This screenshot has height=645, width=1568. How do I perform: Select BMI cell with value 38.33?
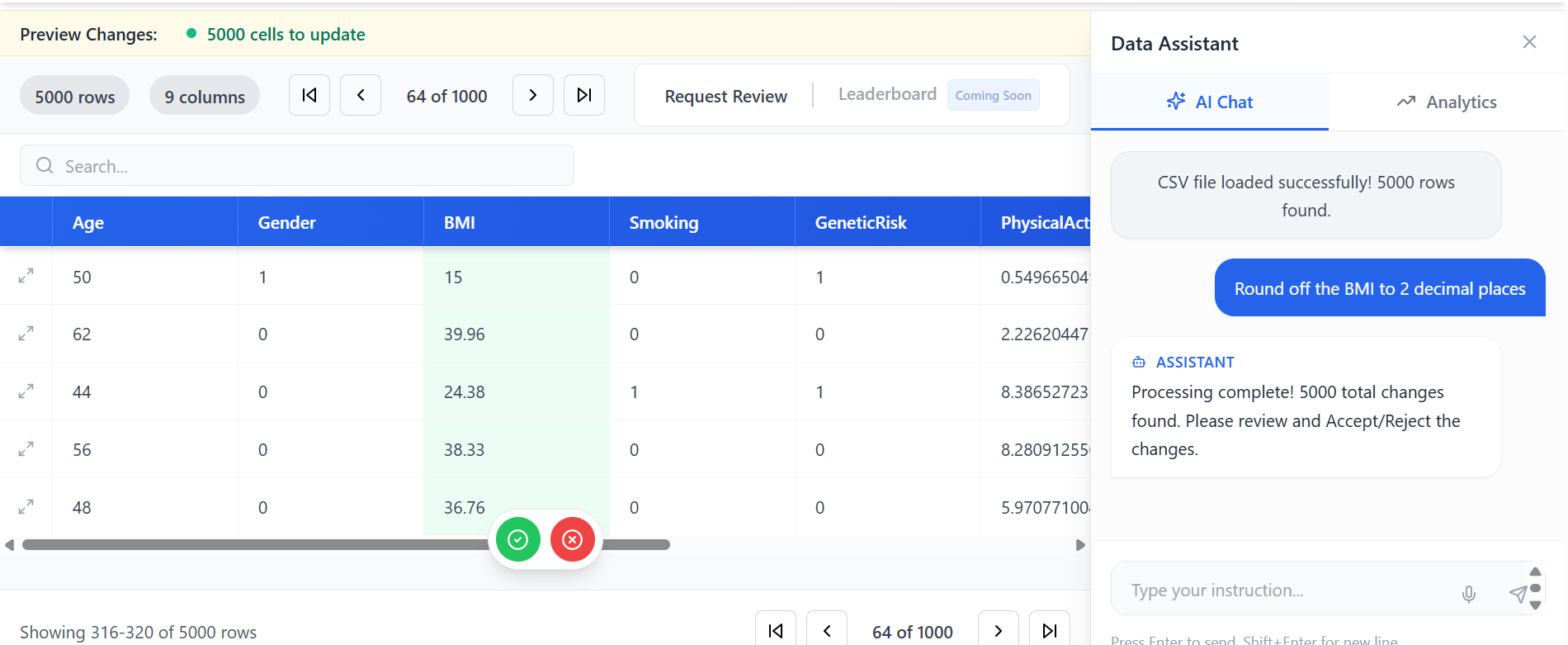tap(517, 449)
